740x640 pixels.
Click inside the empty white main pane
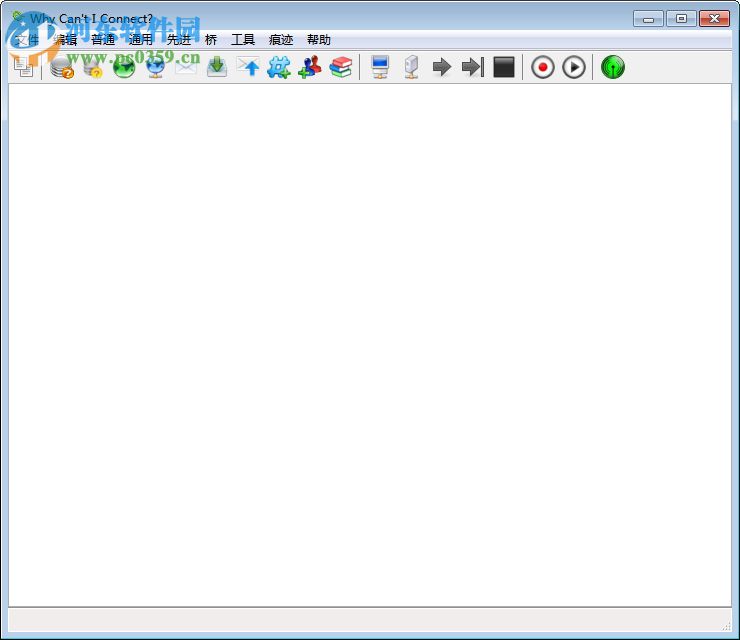coord(370,345)
